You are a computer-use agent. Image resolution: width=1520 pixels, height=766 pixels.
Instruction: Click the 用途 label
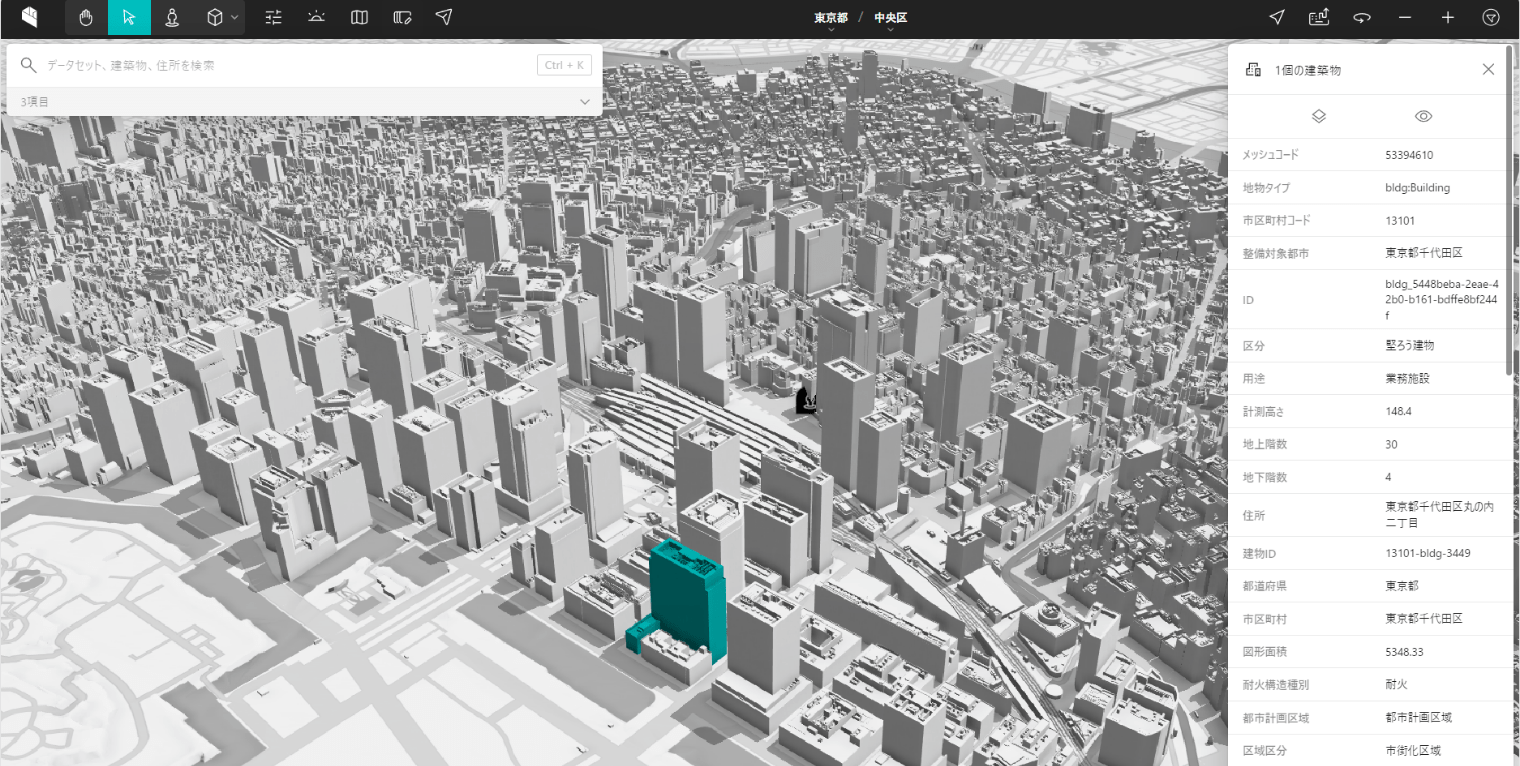1254,379
